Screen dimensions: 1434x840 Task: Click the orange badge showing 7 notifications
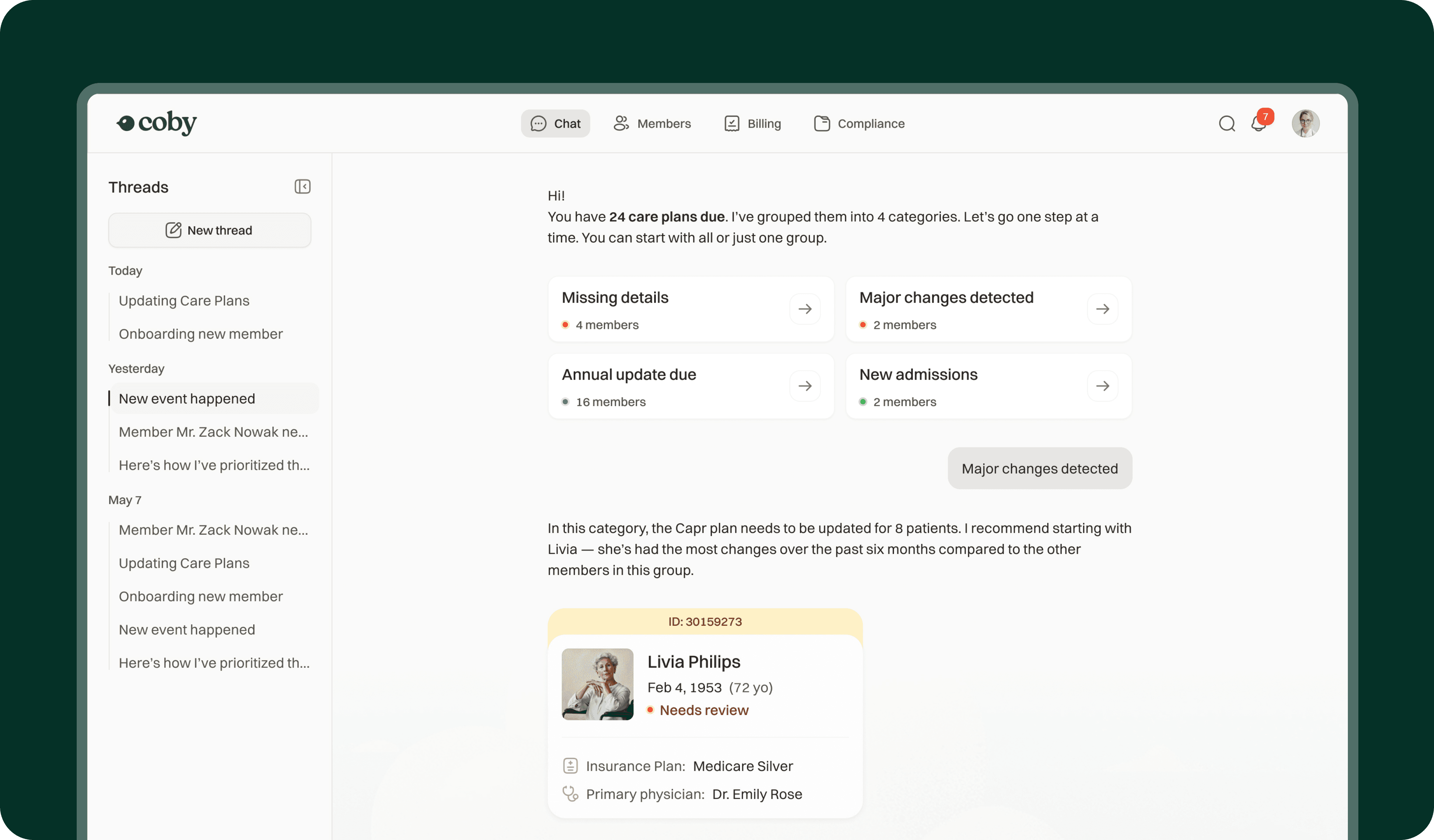click(1266, 116)
